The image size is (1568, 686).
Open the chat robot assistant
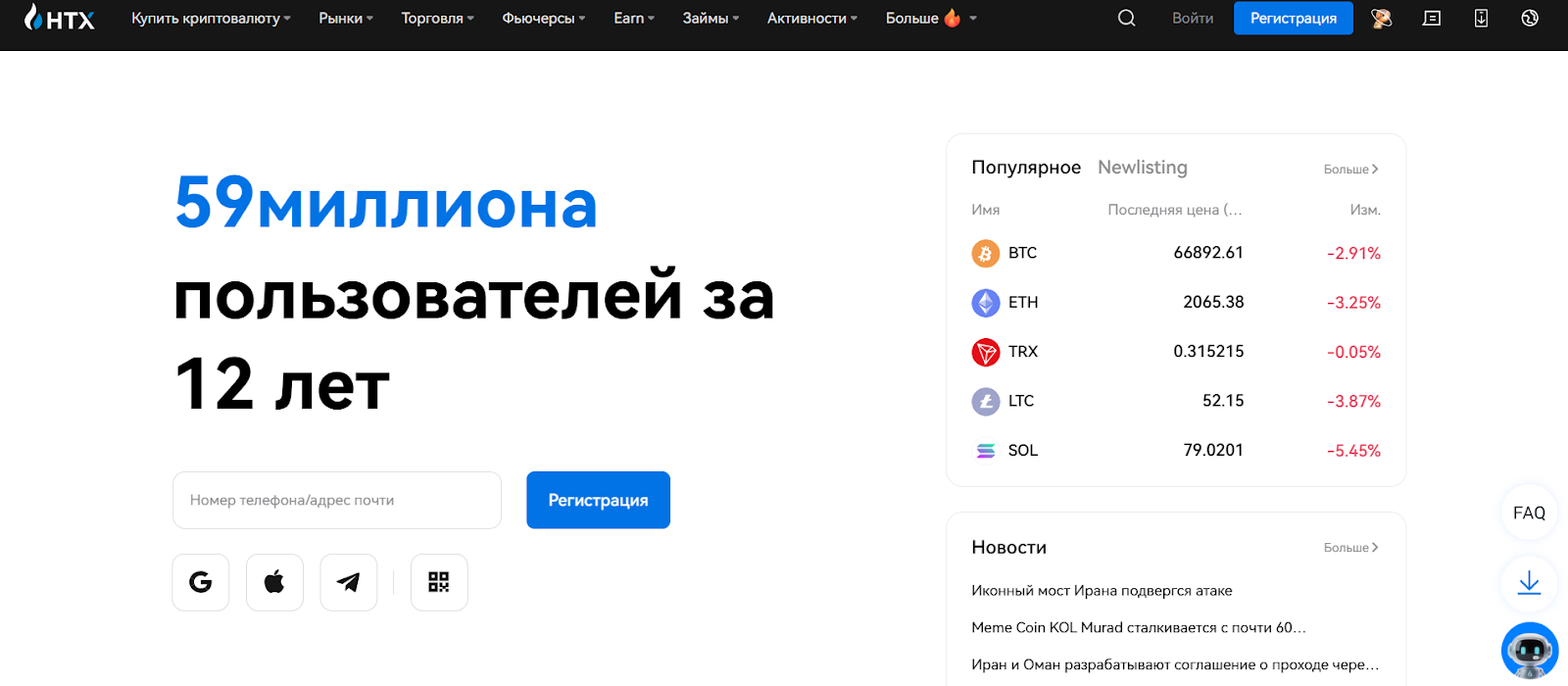click(x=1530, y=651)
